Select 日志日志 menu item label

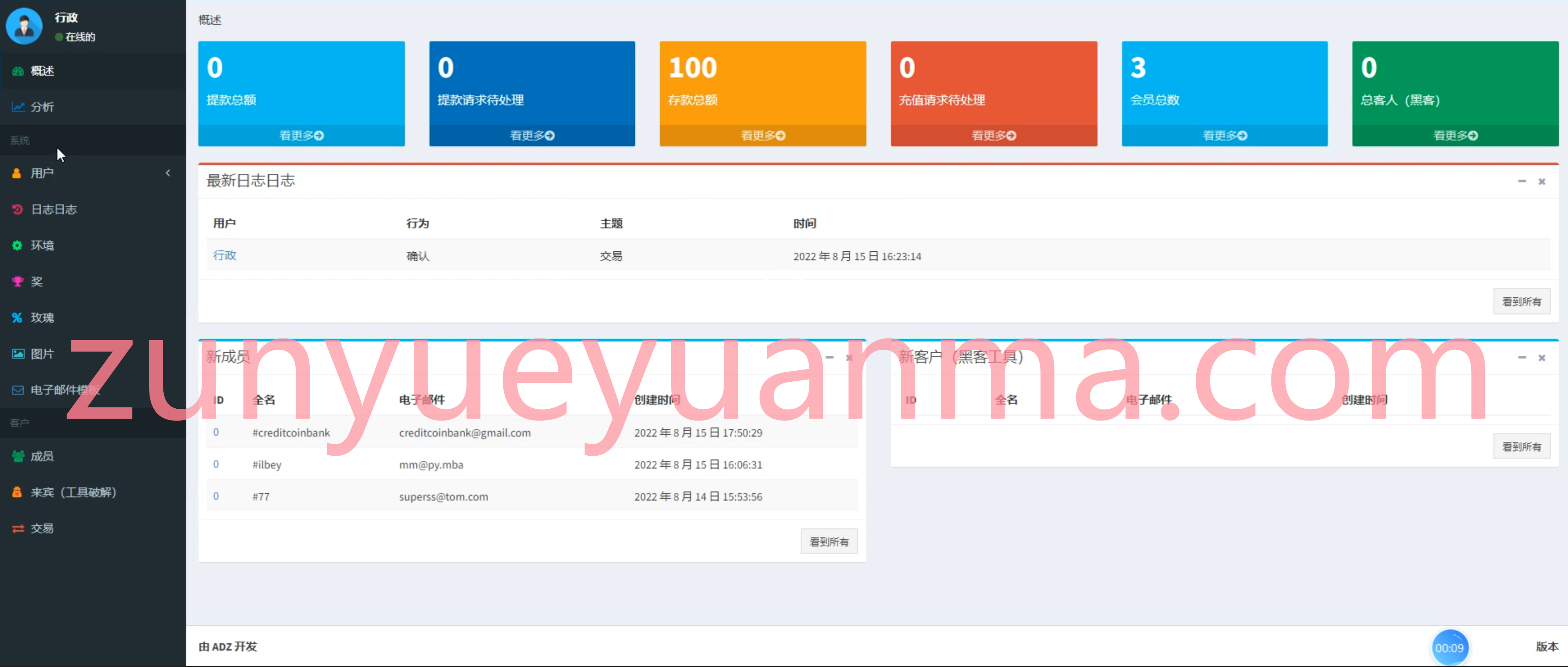[54, 210]
